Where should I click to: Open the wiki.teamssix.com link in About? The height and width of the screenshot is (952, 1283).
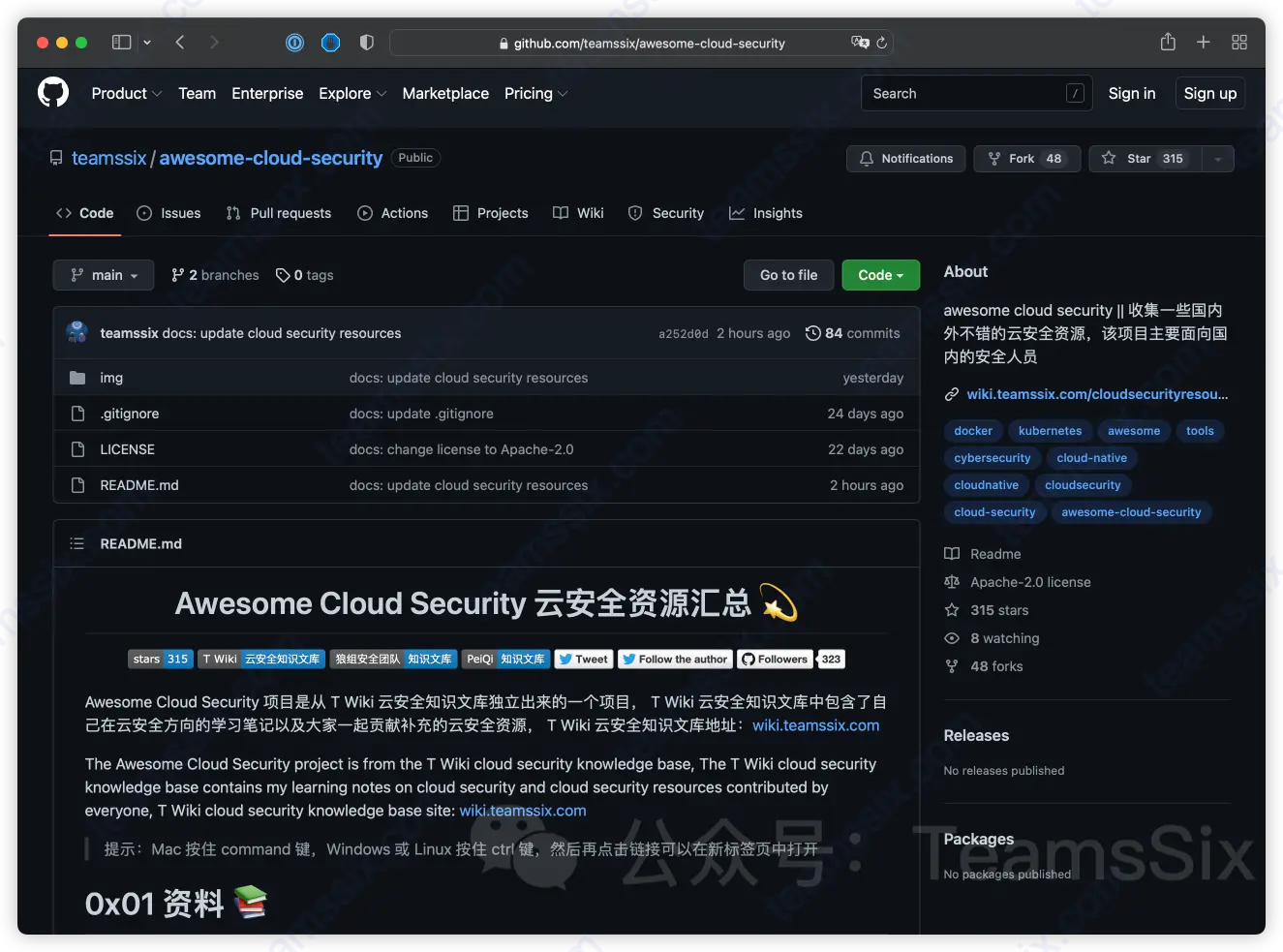pos(1096,394)
